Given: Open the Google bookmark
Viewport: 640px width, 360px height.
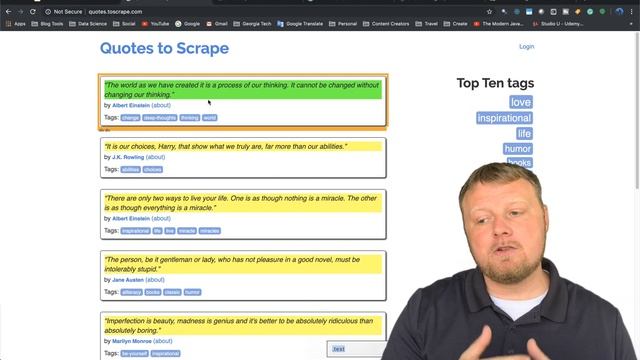Looking at the screenshot, I should 188,24.
